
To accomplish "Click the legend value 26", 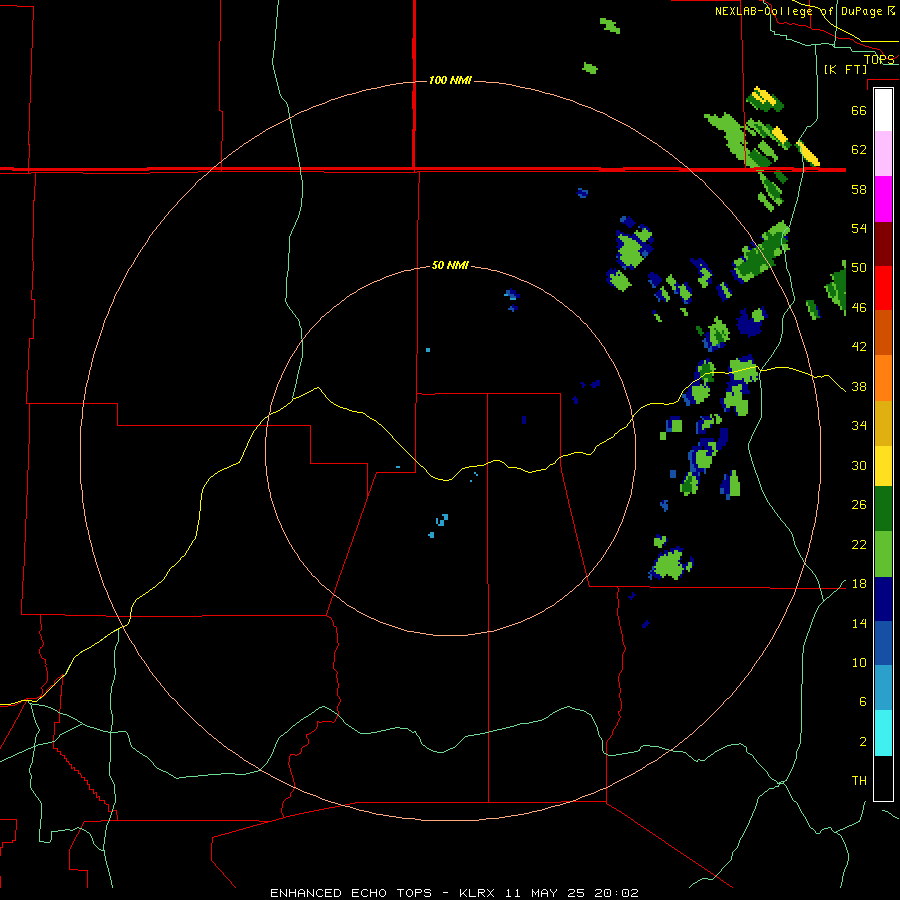I will [x=859, y=505].
